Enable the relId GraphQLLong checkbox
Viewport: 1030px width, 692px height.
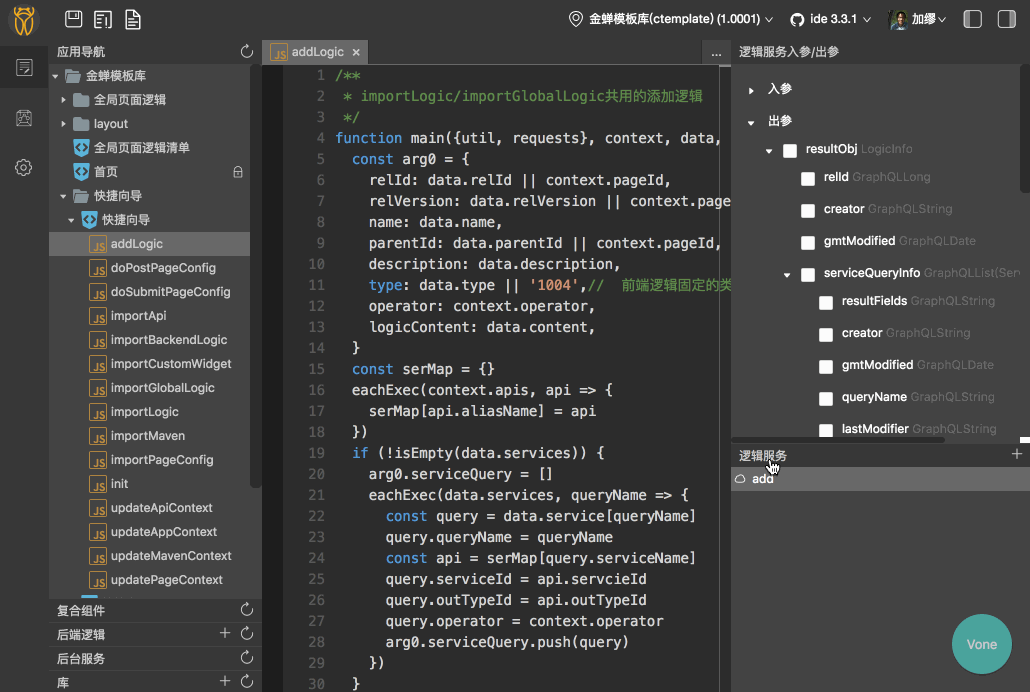tap(808, 178)
